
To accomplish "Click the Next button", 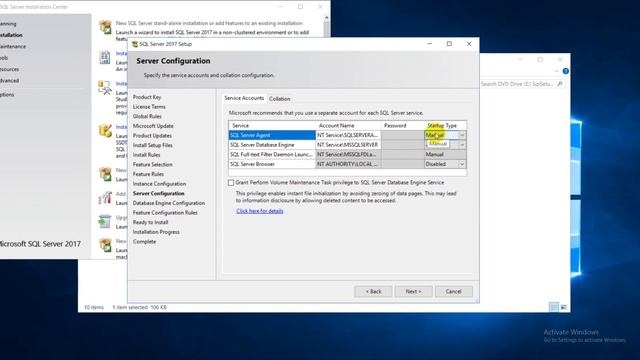I will pyautogui.click(x=413, y=291).
